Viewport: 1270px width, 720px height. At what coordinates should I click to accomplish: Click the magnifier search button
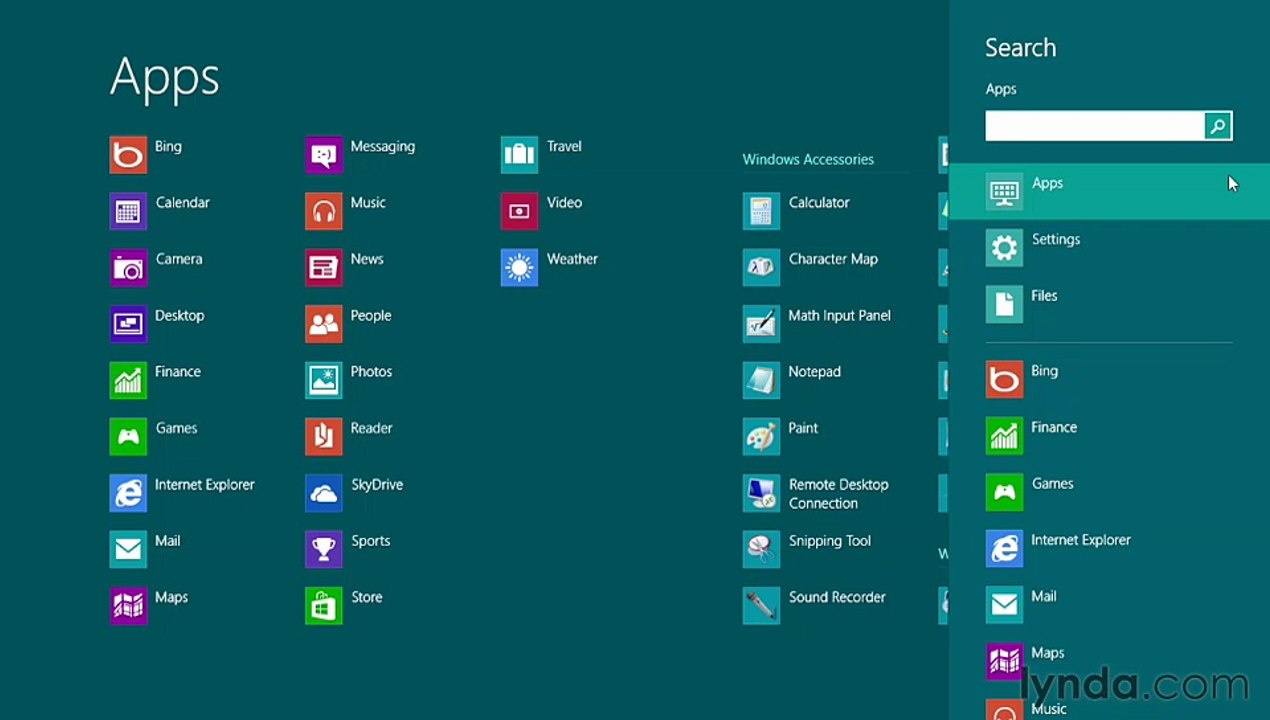click(x=1218, y=126)
